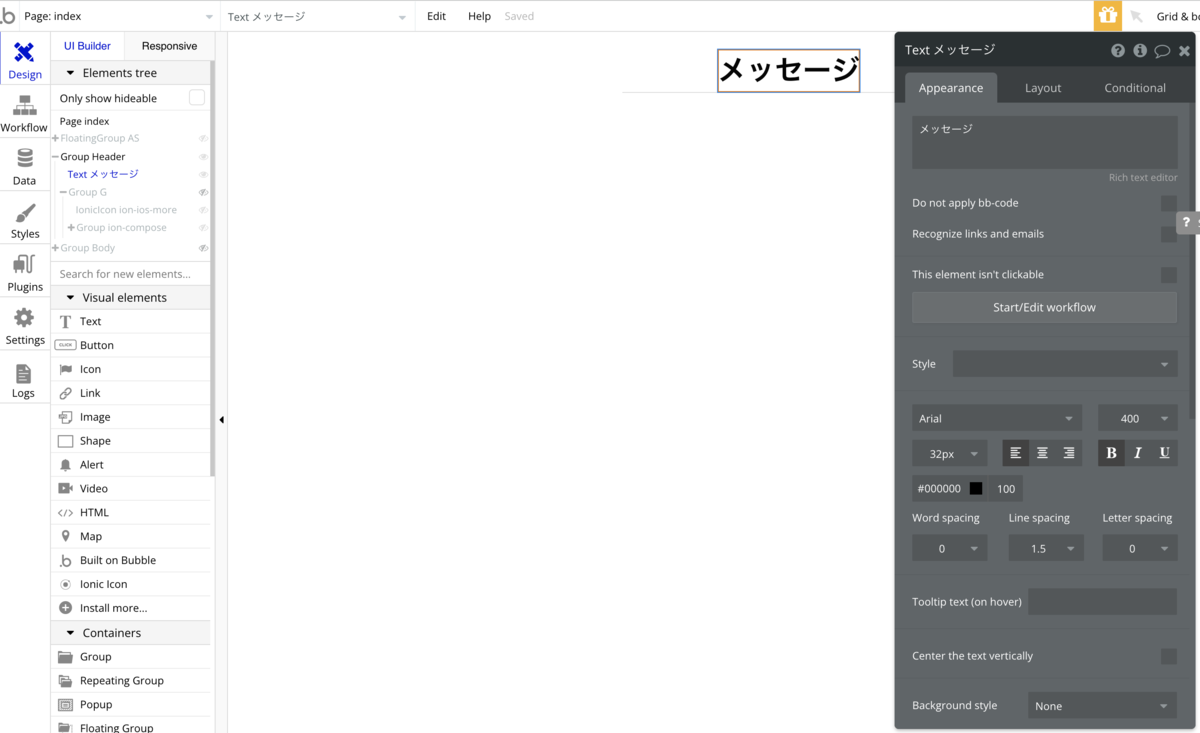Screen dimensions: 1200x733
Task: Open the Settings gear icon
Action: 24,318
